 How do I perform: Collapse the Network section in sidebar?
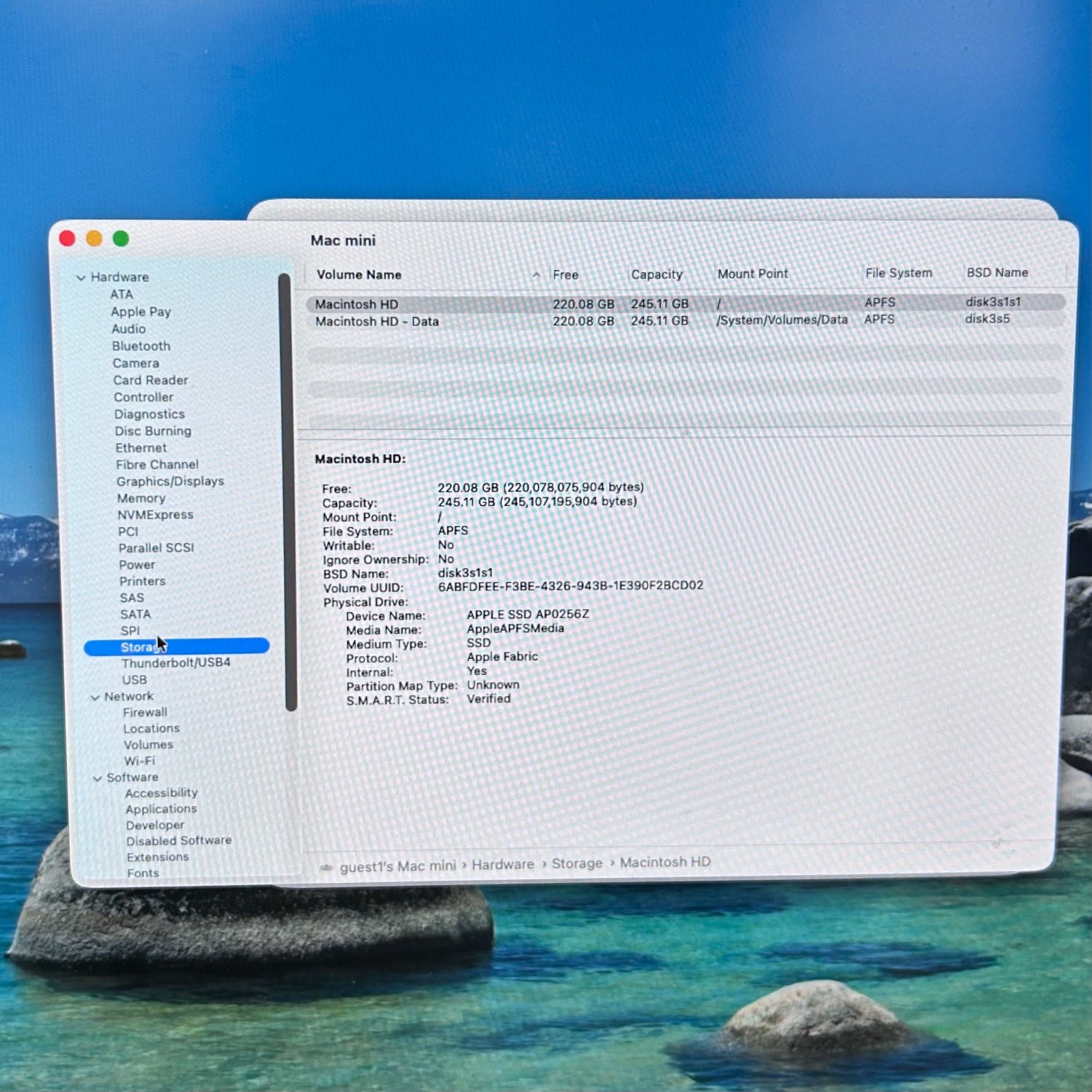coord(95,697)
